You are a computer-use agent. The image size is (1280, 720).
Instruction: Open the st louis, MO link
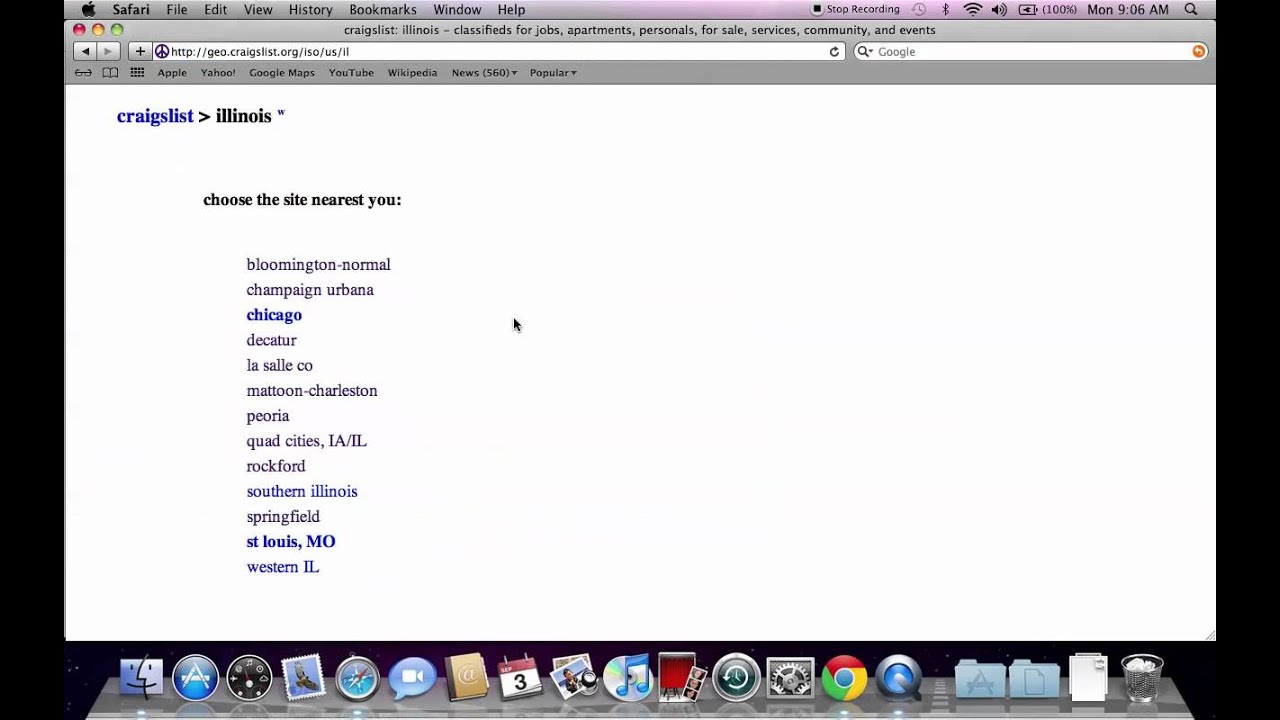click(291, 542)
